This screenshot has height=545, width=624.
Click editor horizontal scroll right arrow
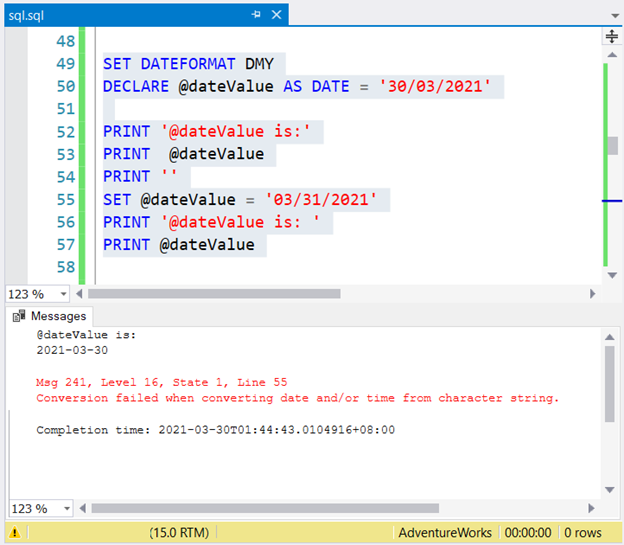593,294
